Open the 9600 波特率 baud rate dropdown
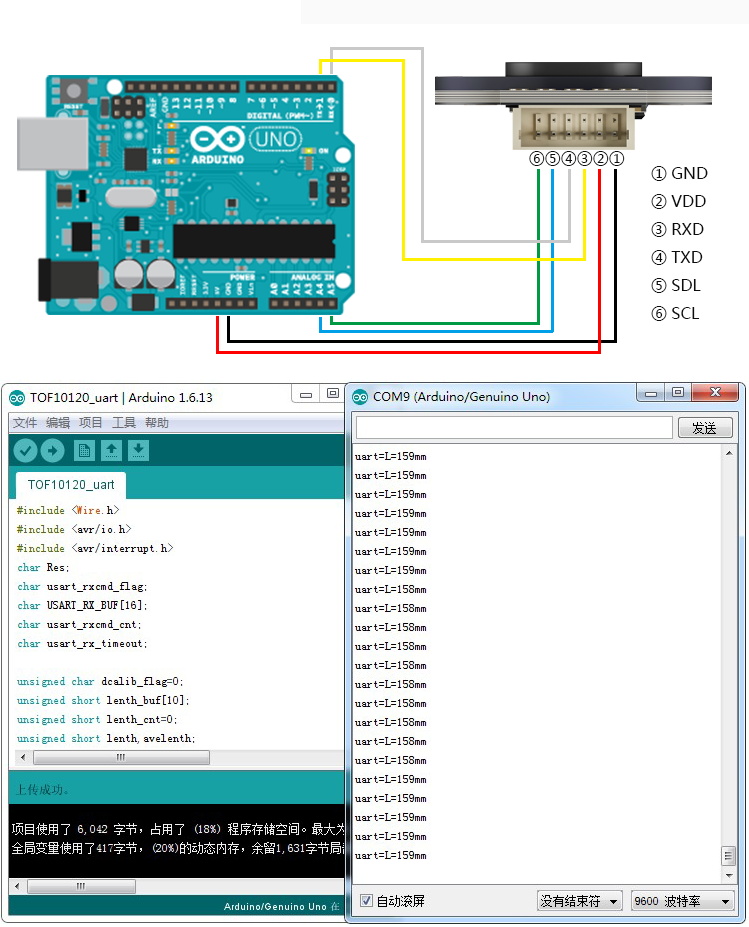749x927 pixels. [683, 901]
